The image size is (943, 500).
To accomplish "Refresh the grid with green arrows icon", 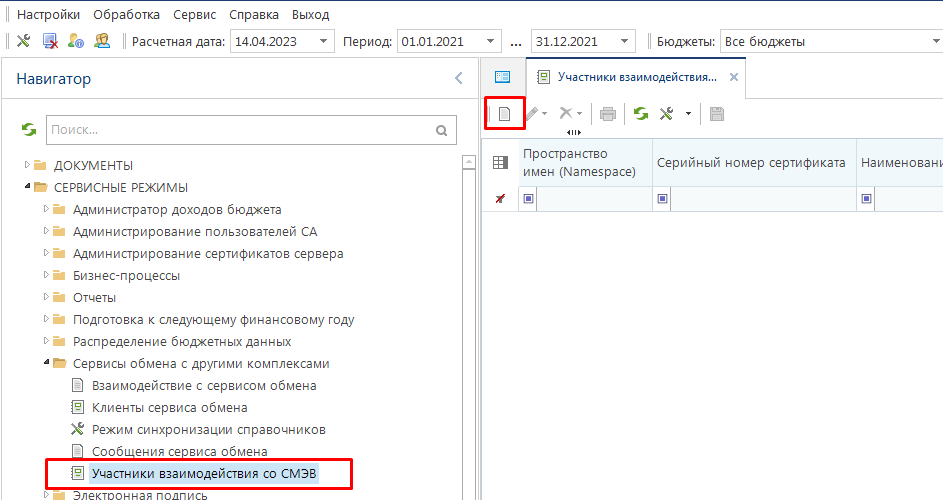I will click(x=641, y=113).
